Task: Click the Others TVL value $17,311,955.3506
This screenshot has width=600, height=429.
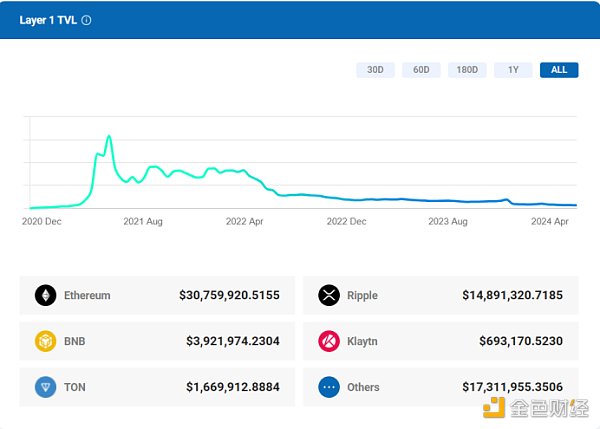Action: coord(513,387)
